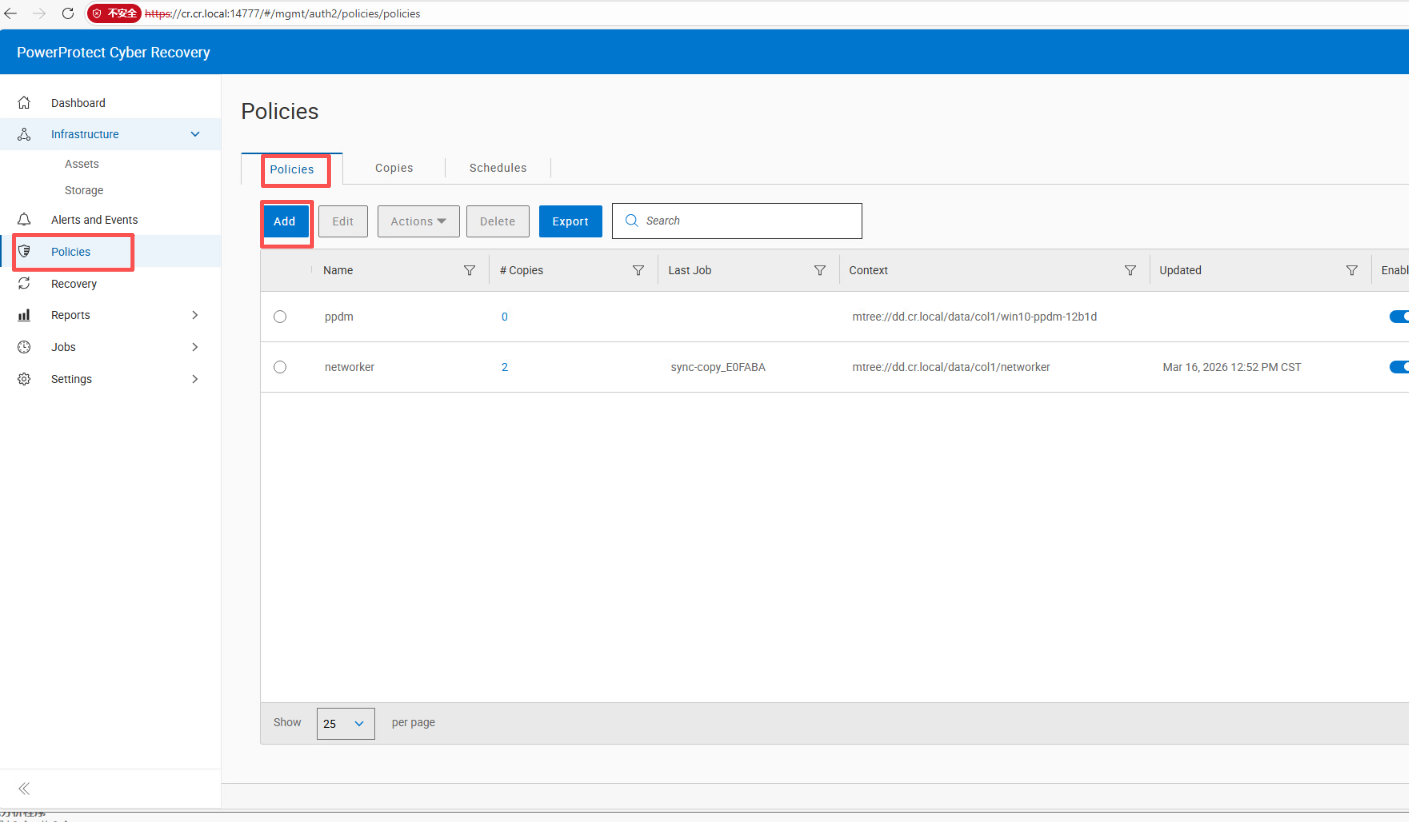Select the networker policy radio button
Image resolution: width=1409 pixels, height=822 pixels.
[x=280, y=367]
